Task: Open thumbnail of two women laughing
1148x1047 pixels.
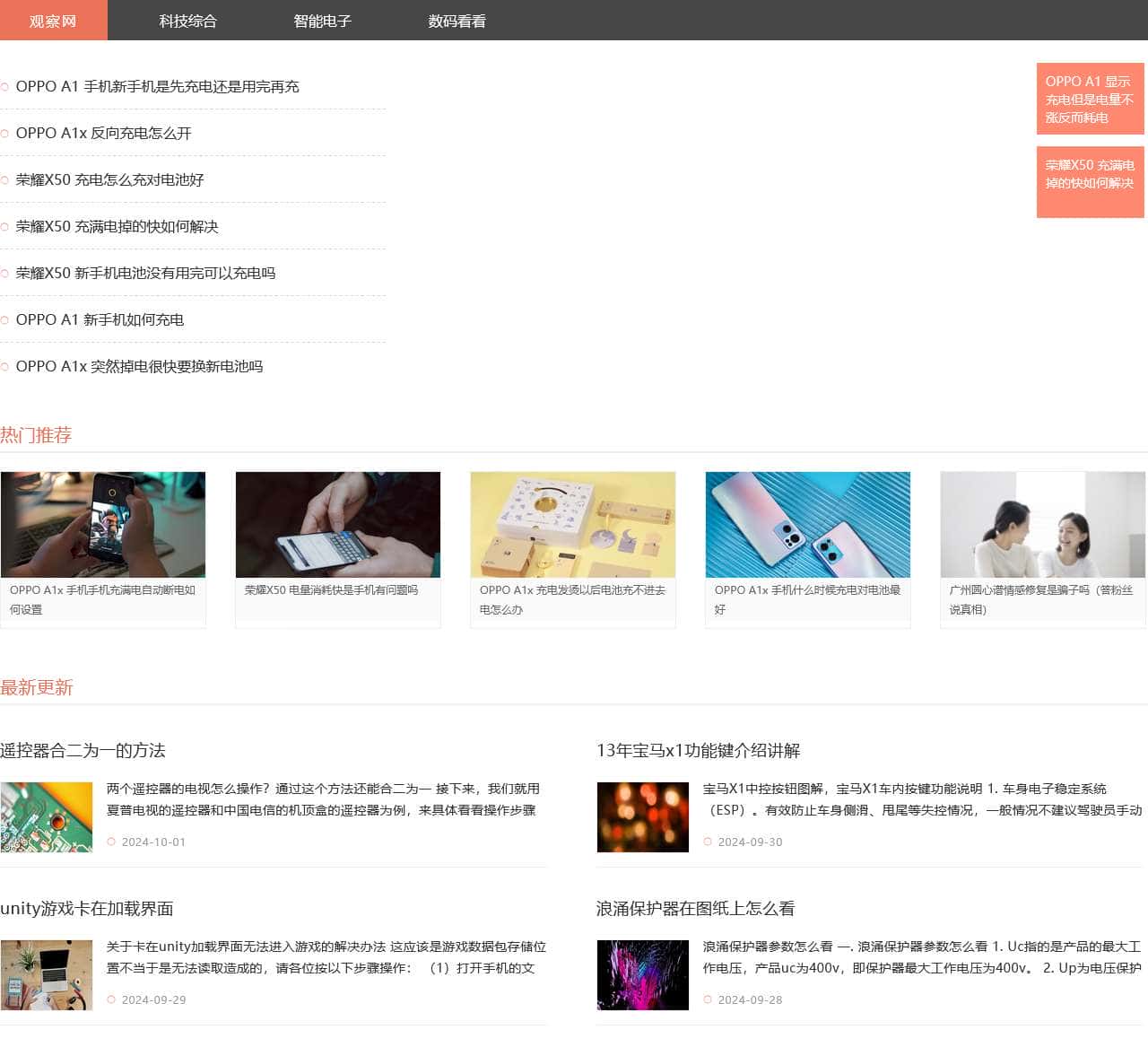Action: tap(1043, 525)
